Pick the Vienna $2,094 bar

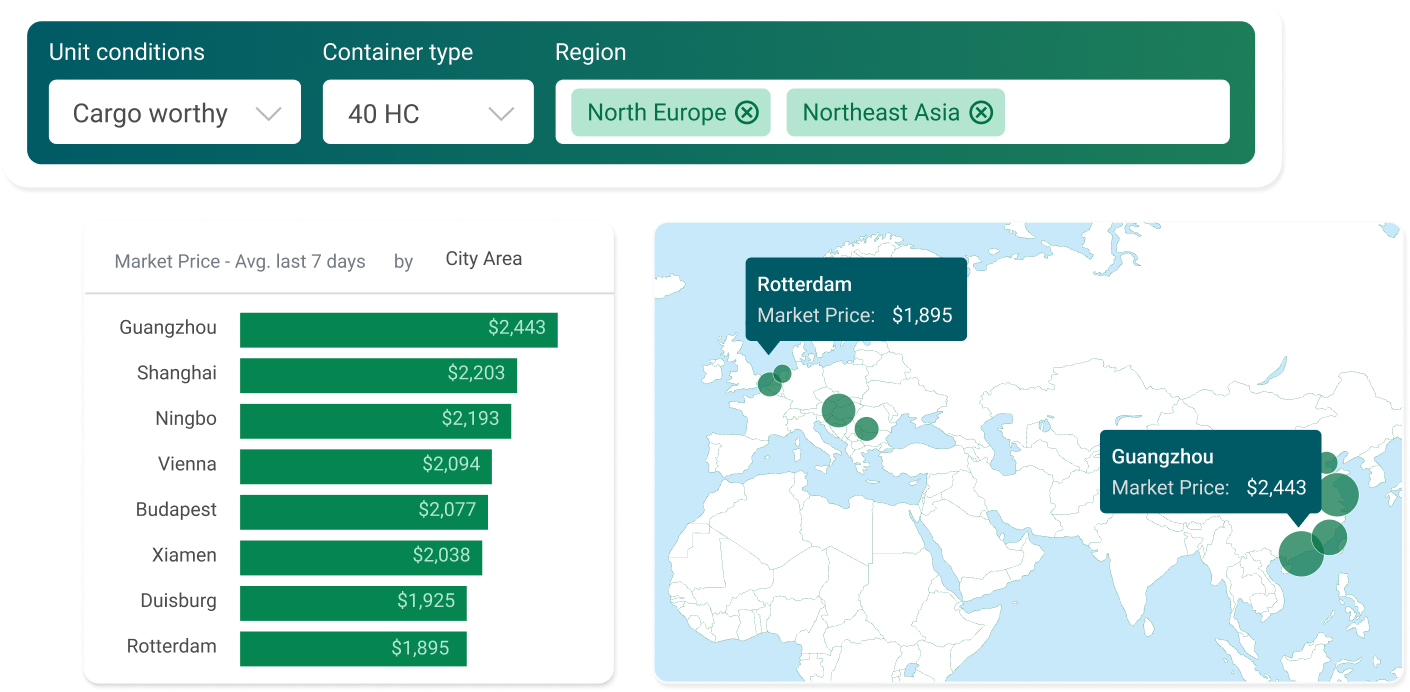[365, 465]
